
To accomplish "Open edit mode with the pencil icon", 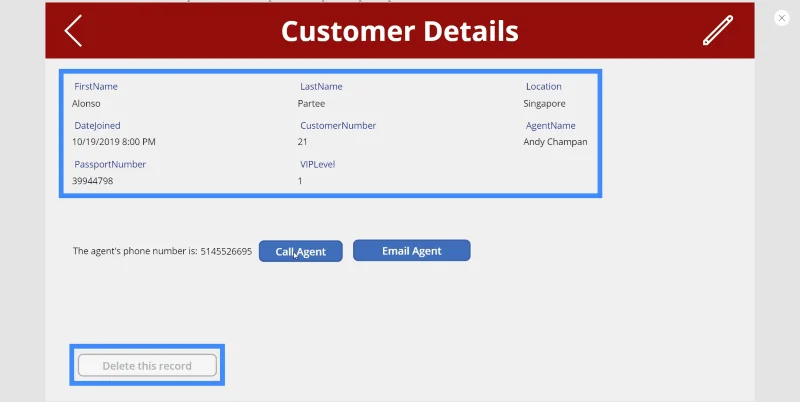I will tap(718, 30).
